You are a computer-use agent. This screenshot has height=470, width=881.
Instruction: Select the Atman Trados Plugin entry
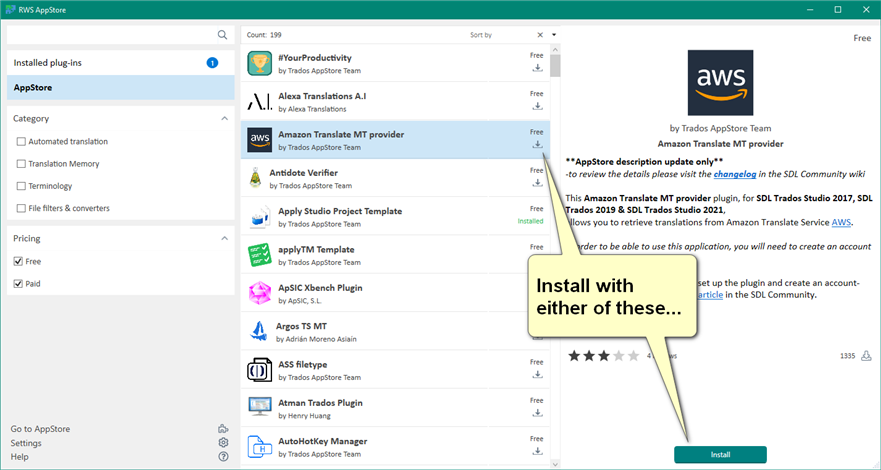click(396, 408)
